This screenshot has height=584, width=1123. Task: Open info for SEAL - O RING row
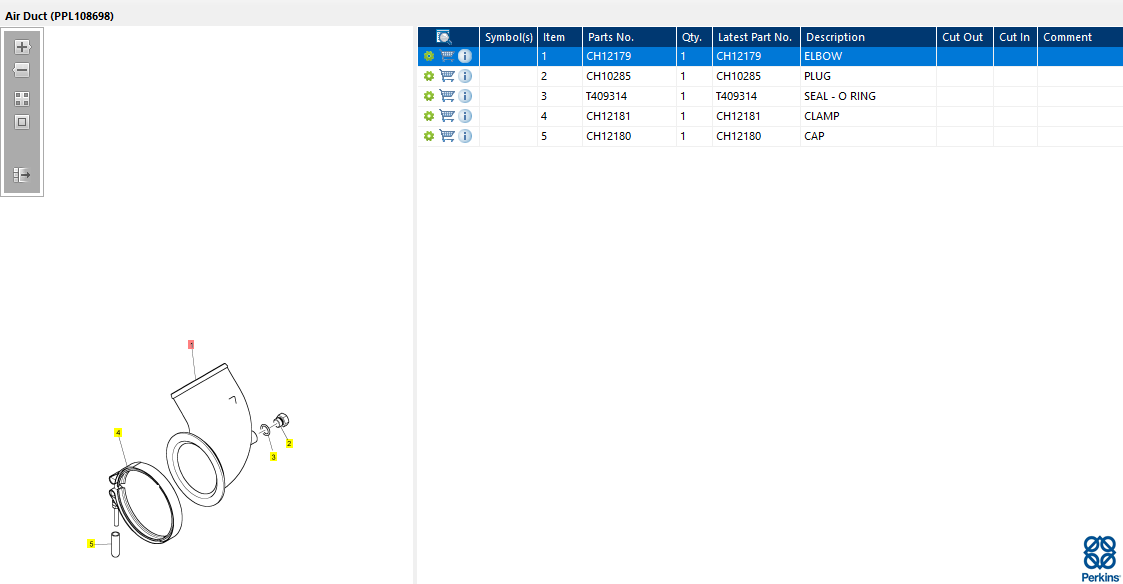(465, 96)
